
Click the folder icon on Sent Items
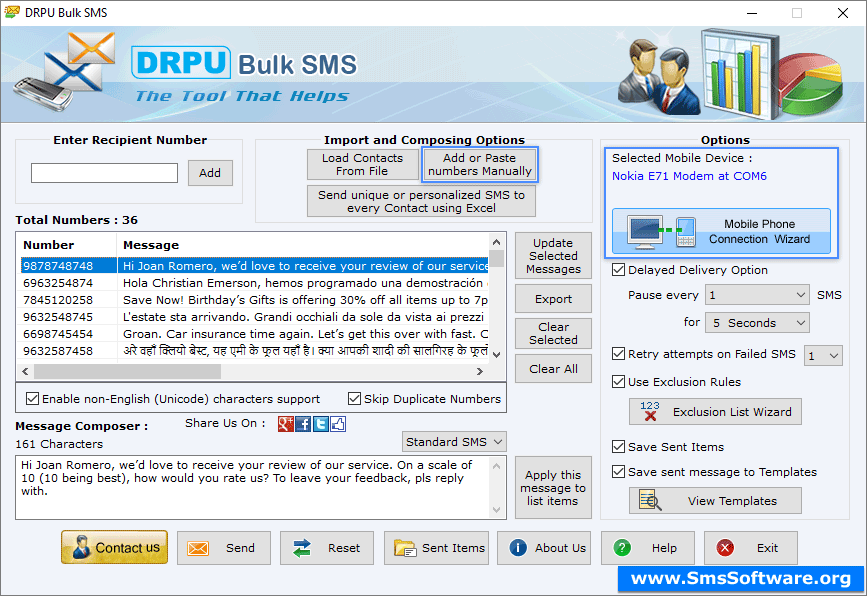tap(405, 548)
